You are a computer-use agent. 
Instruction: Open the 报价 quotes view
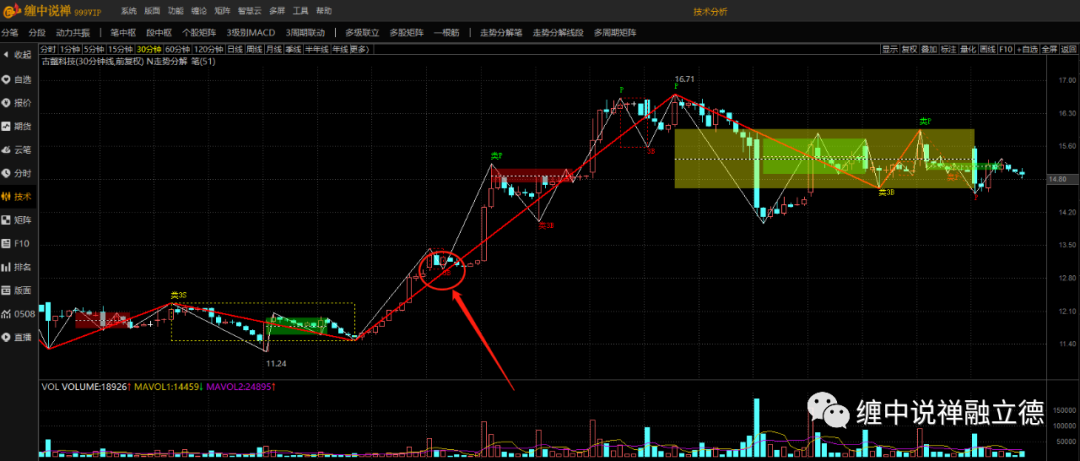[x=18, y=103]
